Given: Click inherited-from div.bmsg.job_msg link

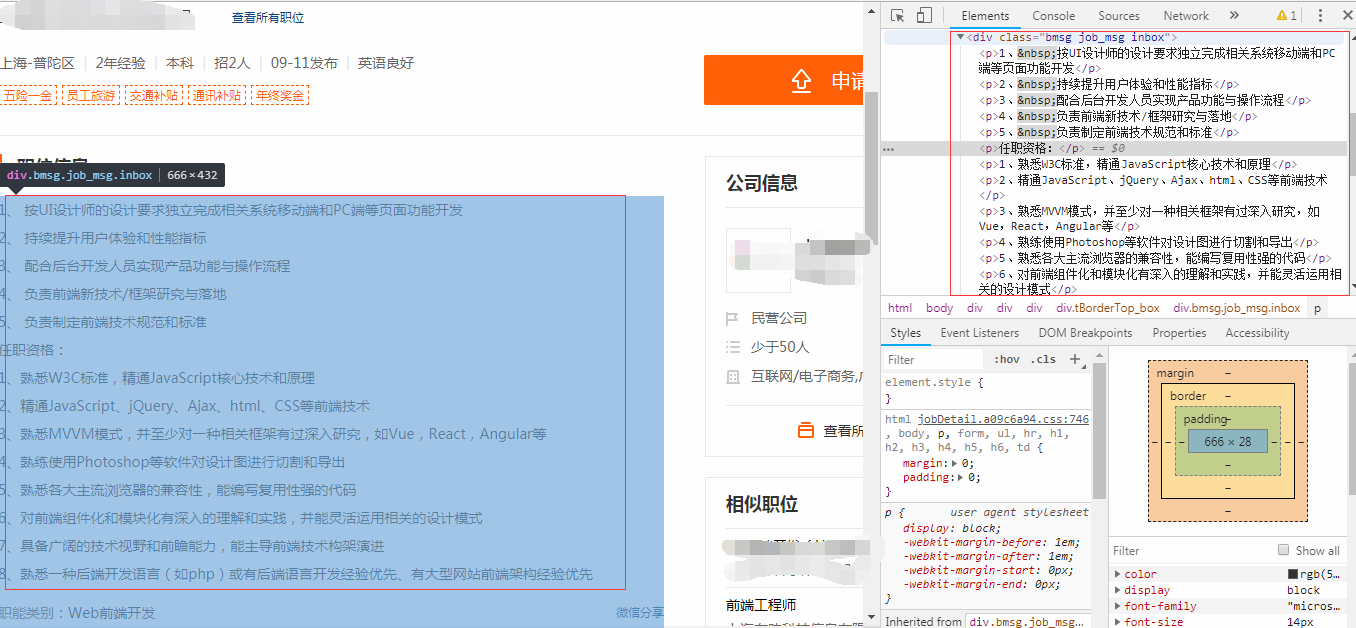Looking at the screenshot, I should point(1026,622).
